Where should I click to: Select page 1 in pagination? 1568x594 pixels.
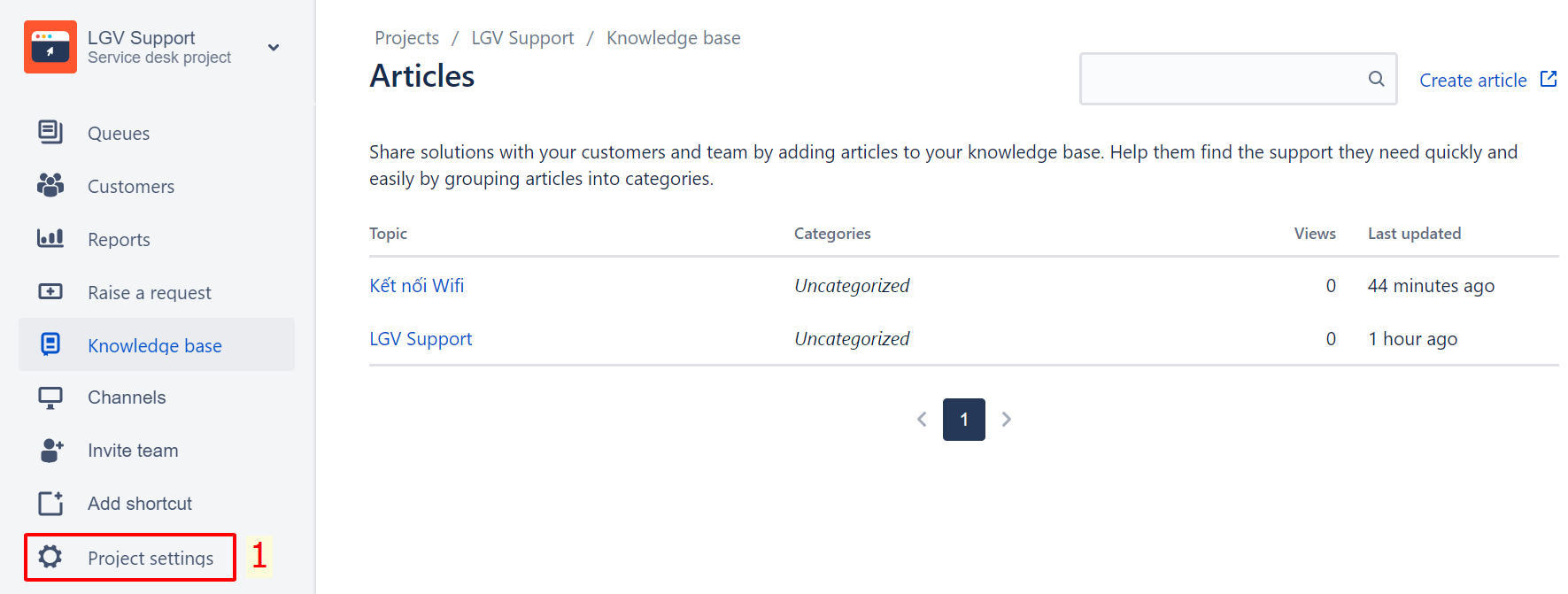click(x=964, y=420)
